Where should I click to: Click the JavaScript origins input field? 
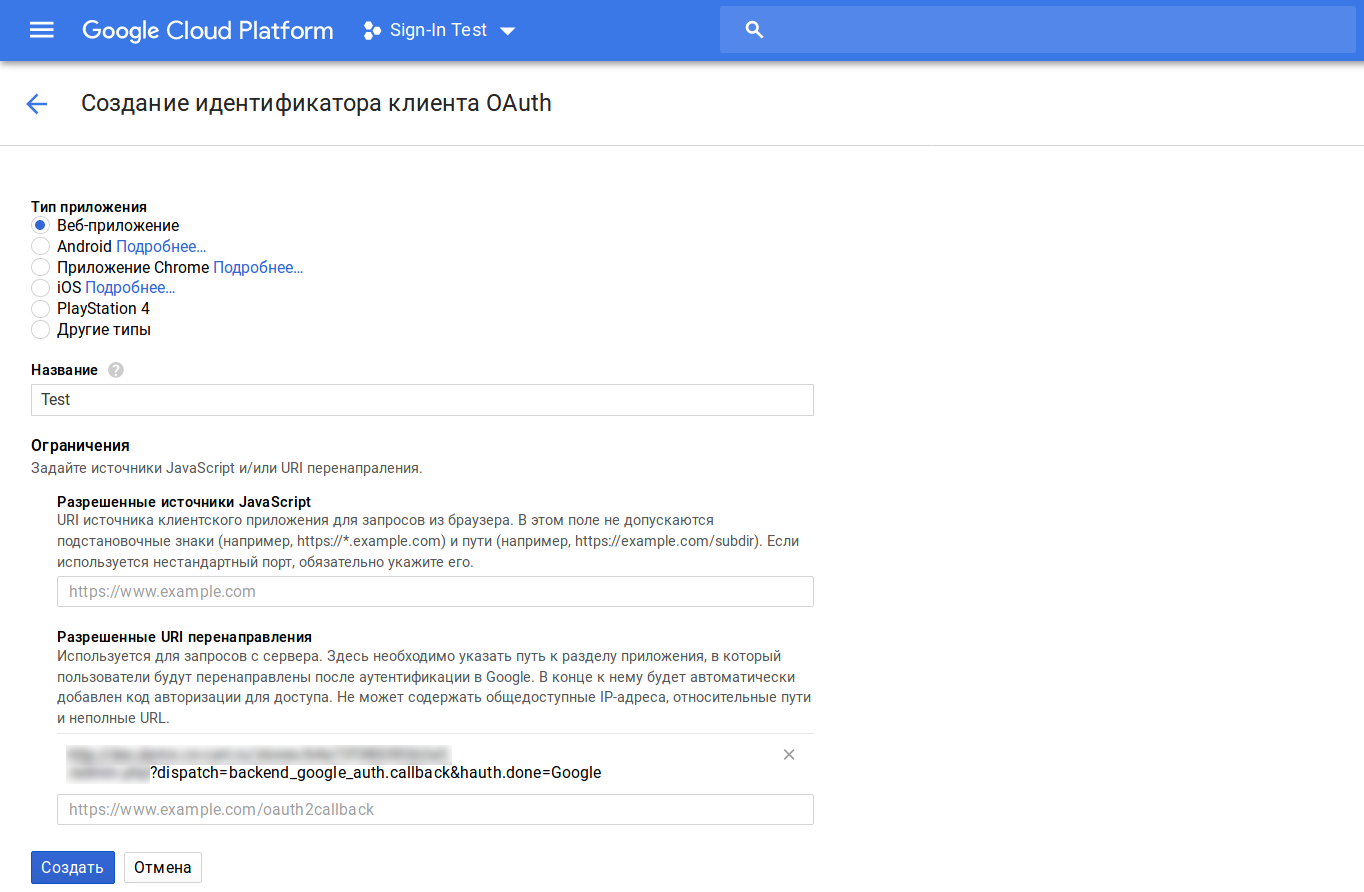(x=435, y=591)
